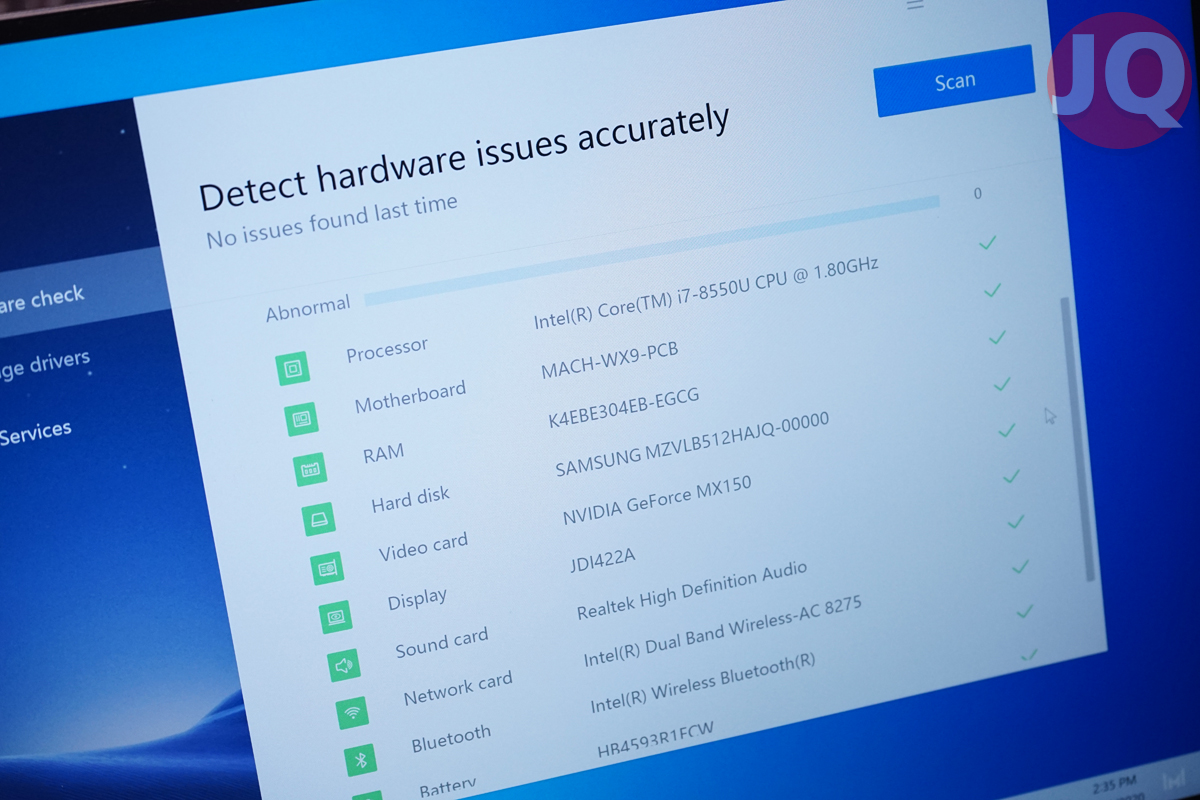Select the sidebar item ending in "drivers"

(x=45, y=365)
